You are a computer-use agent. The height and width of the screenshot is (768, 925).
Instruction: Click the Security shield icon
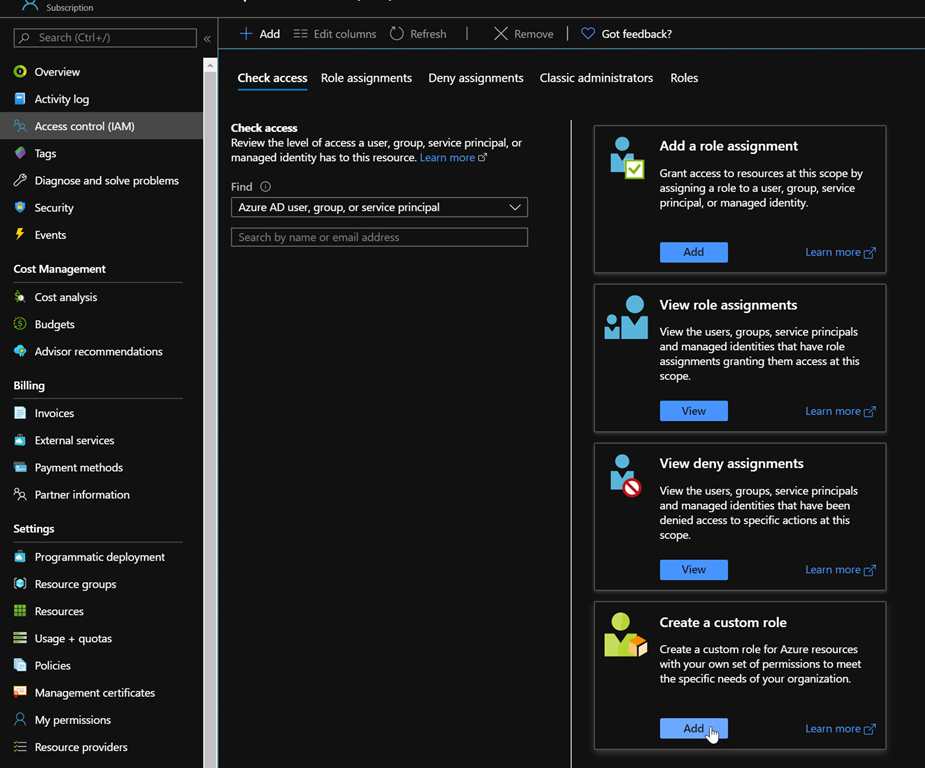pos(20,208)
